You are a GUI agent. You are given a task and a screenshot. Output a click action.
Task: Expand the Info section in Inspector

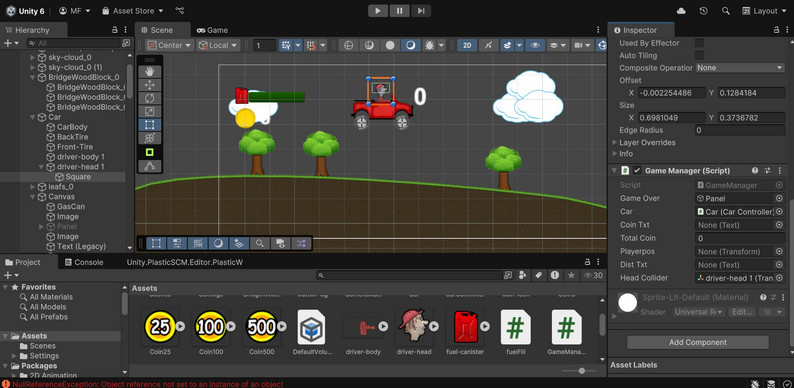pyautogui.click(x=615, y=153)
